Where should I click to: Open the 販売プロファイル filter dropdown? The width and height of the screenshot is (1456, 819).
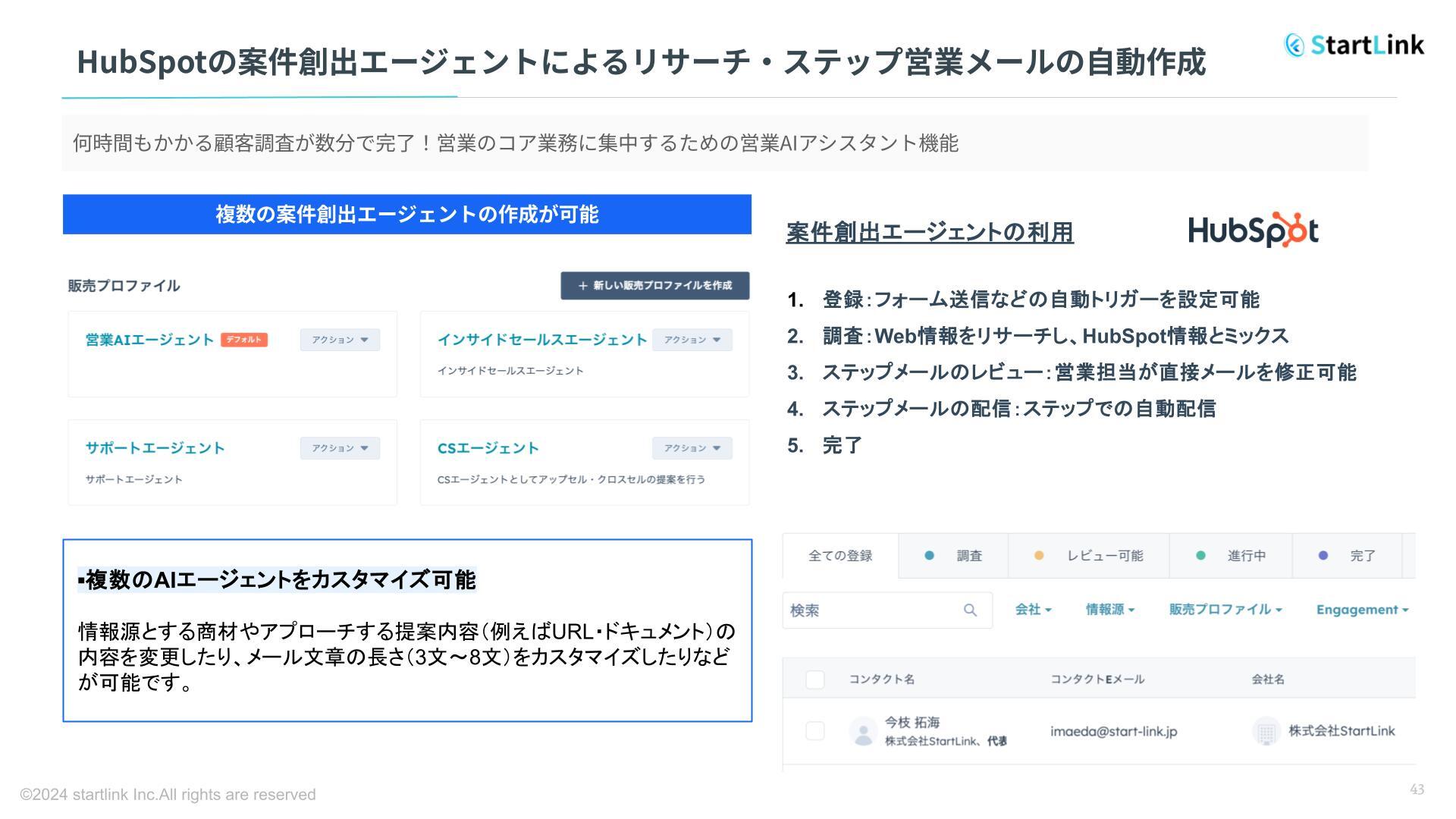(x=1224, y=609)
